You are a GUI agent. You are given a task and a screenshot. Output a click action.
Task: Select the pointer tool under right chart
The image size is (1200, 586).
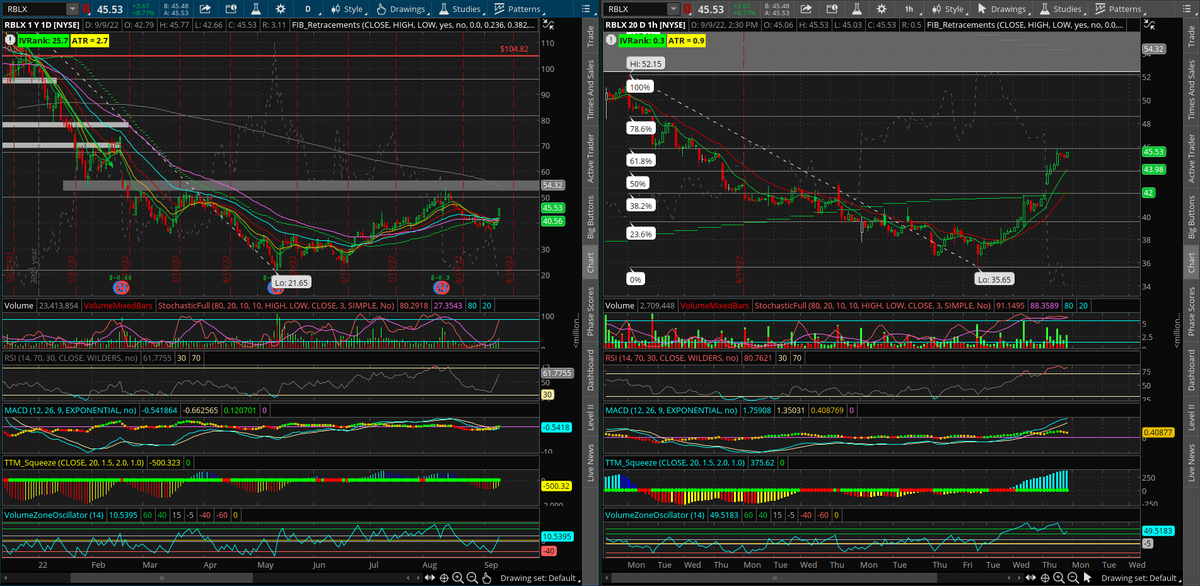[1088, 577]
